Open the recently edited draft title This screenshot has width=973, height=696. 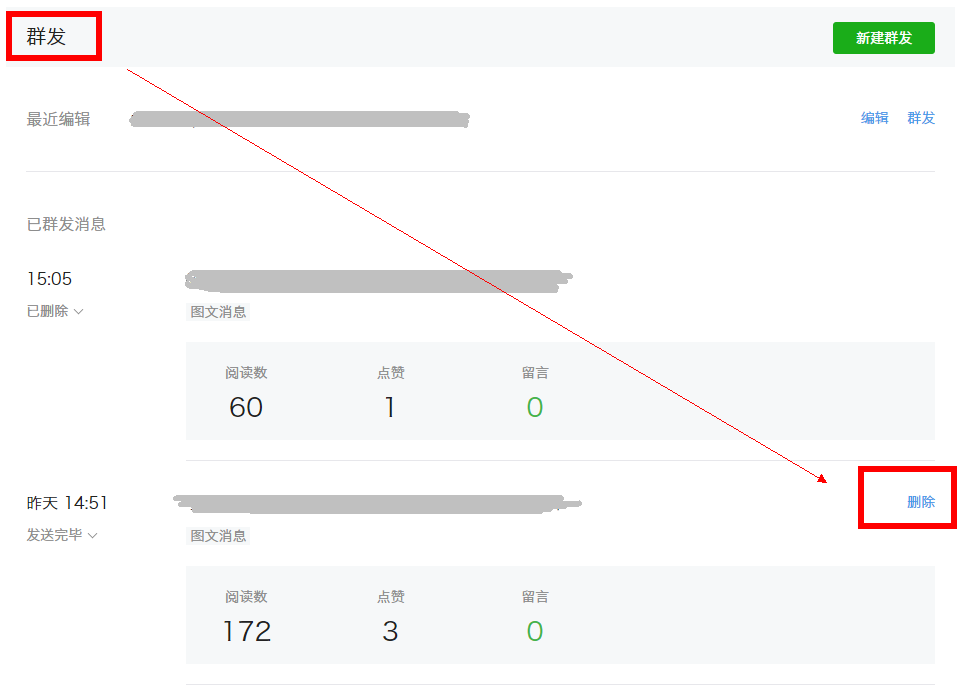299,119
